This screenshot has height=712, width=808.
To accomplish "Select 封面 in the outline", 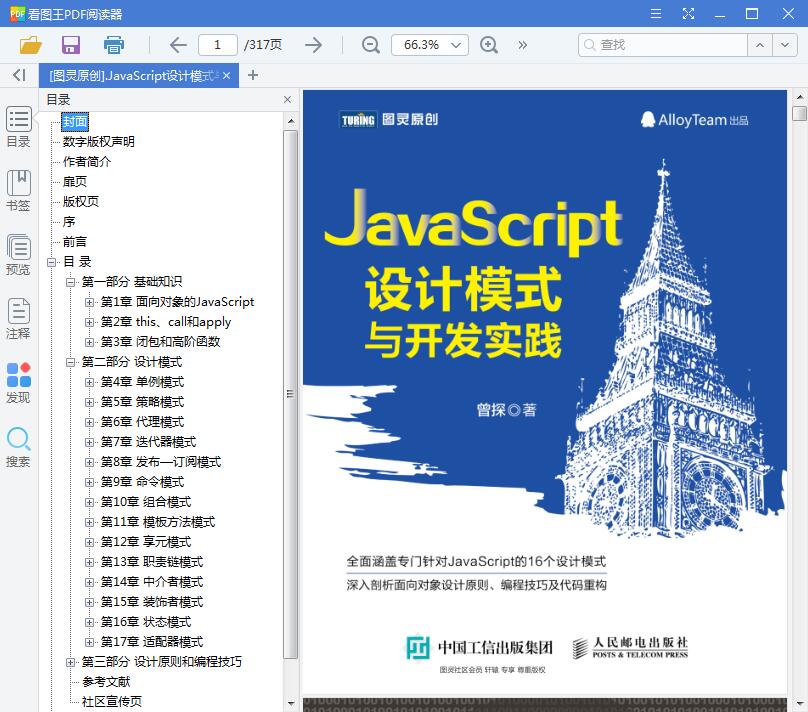I will tap(75, 122).
